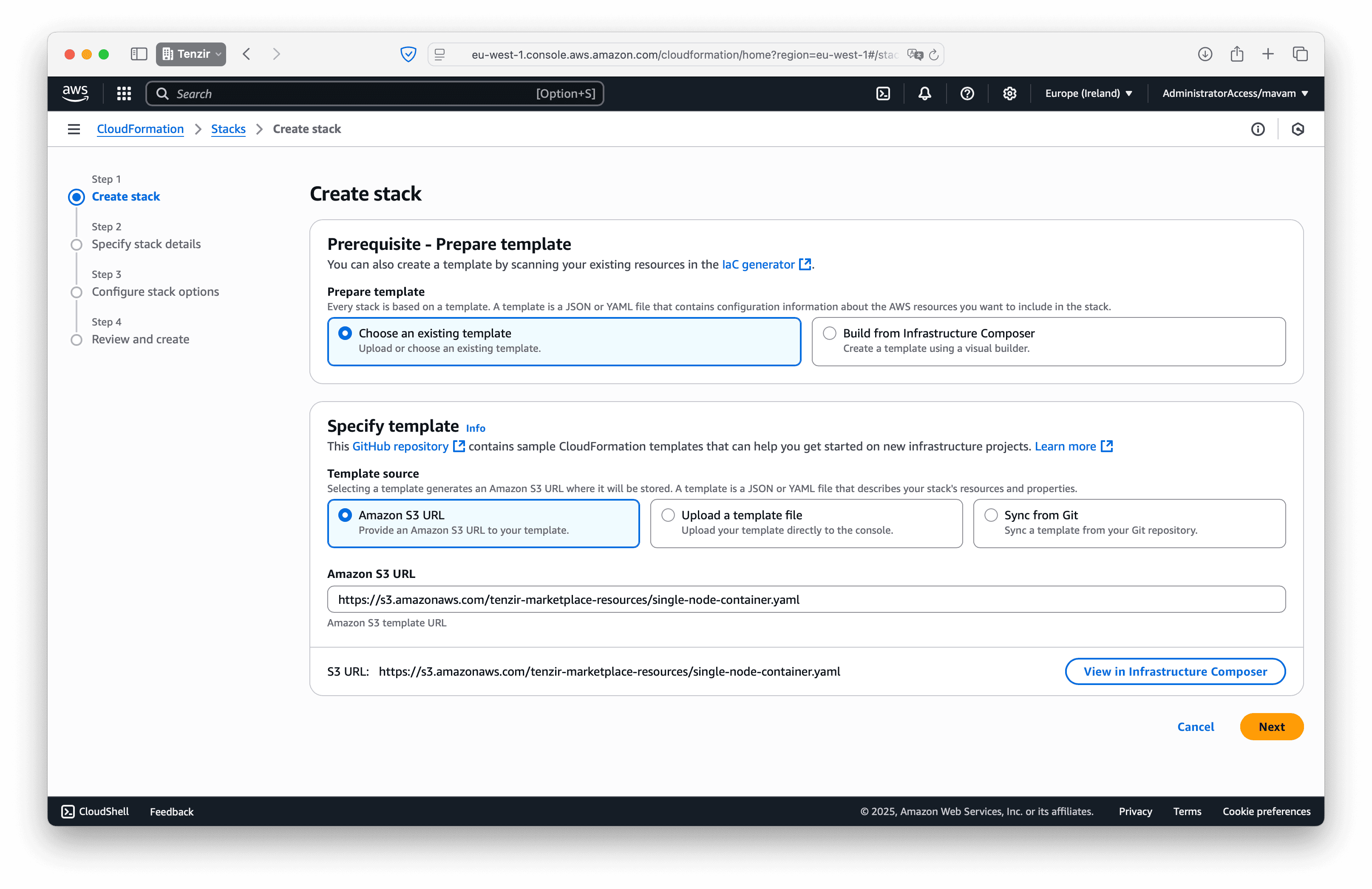Open the Tenzir tab group dropdown

pyautogui.click(x=191, y=54)
